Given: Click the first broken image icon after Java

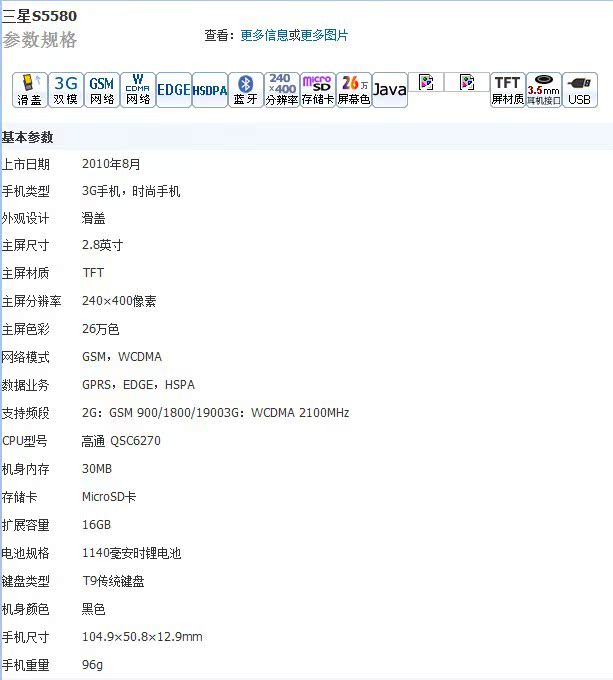Looking at the screenshot, I should click(x=426, y=82).
